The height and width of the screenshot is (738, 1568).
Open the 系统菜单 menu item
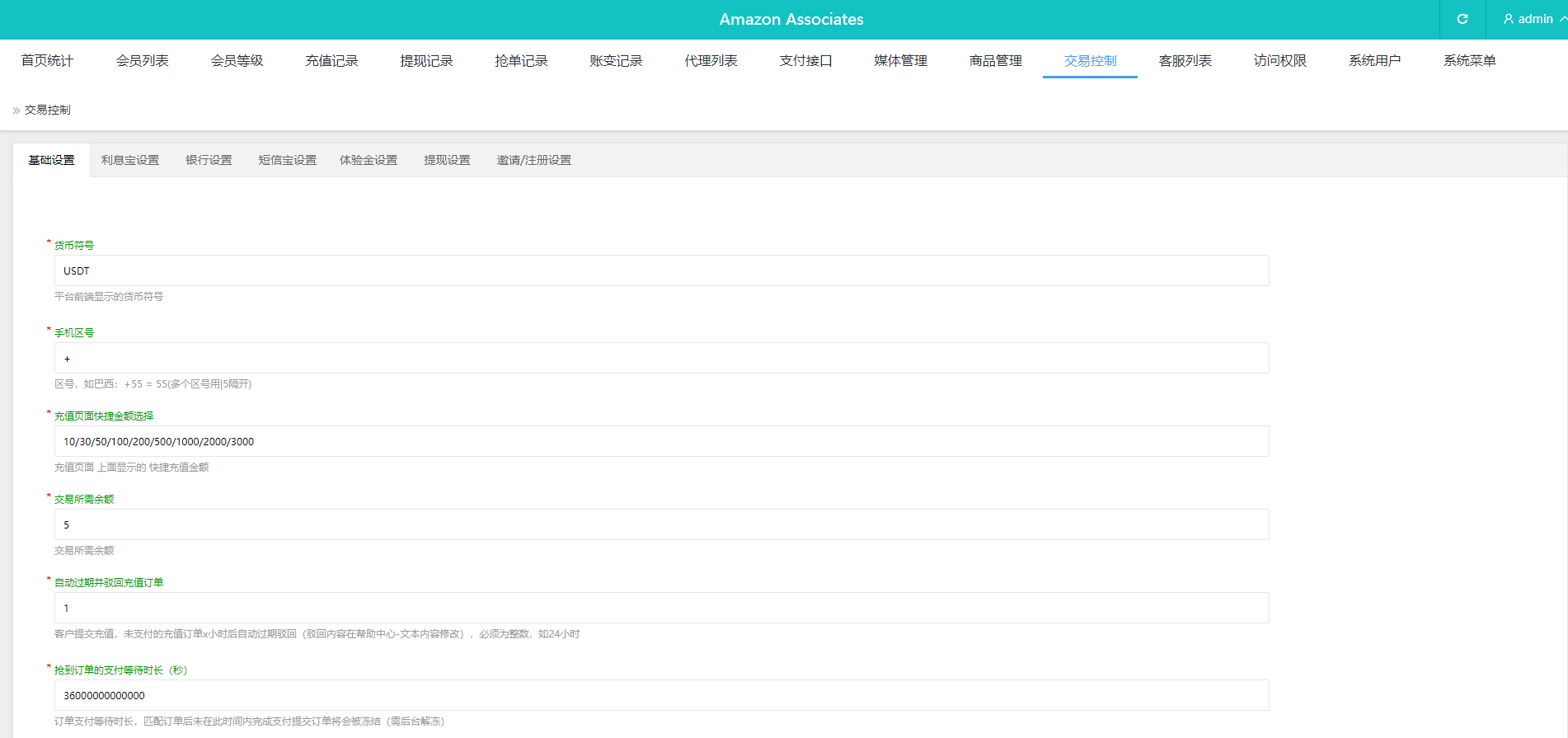1469,60
